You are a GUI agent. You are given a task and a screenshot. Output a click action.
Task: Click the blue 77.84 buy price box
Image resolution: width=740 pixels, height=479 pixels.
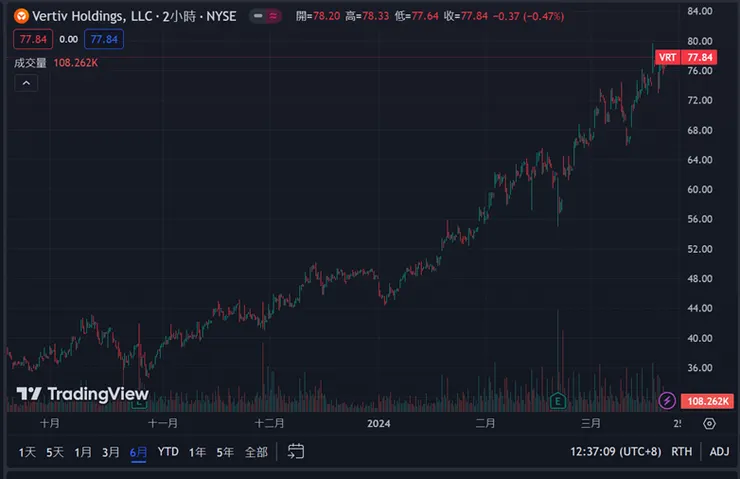tap(104, 39)
